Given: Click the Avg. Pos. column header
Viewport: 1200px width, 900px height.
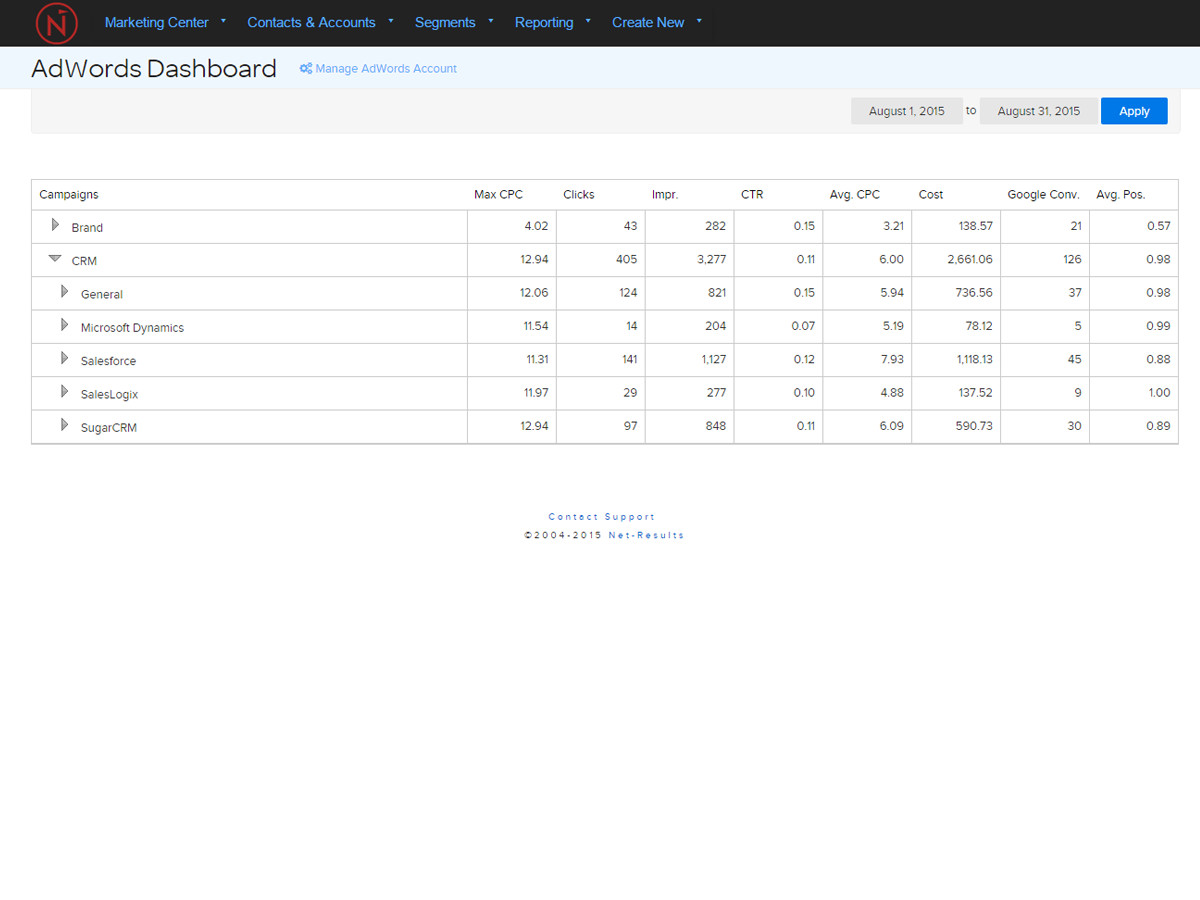Looking at the screenshot, I should (x=1121, y=195).
